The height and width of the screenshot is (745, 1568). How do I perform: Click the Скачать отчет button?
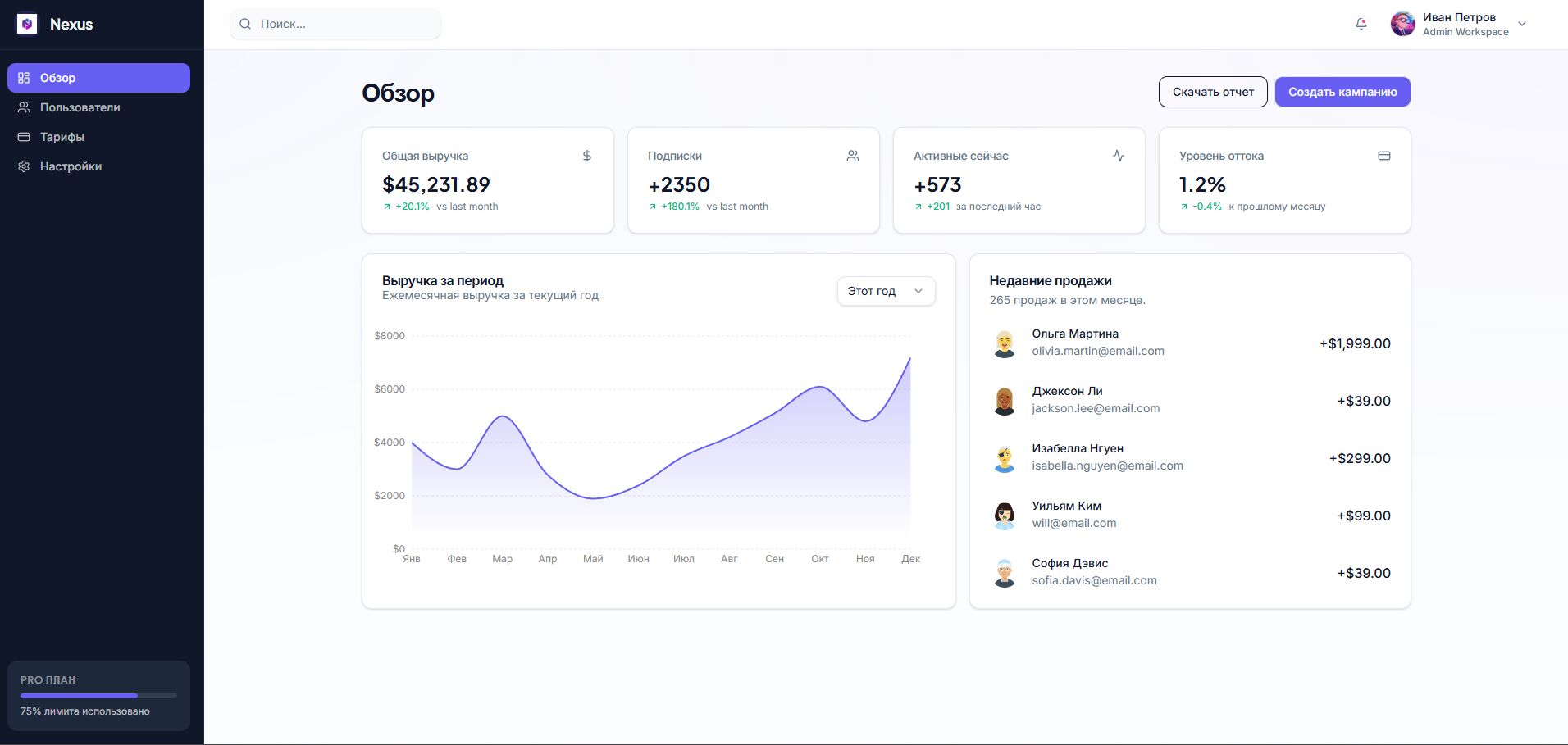[x=1213, y=91]
